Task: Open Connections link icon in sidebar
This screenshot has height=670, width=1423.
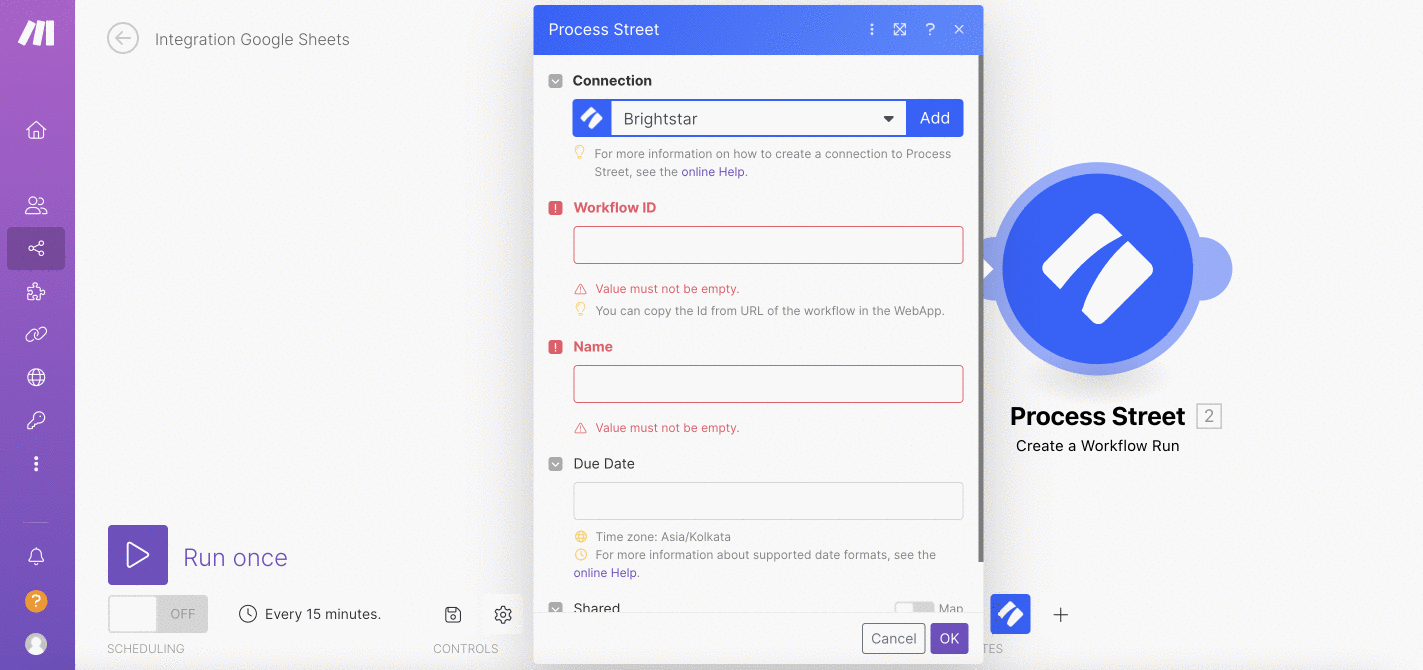Action: click(36, 334)
